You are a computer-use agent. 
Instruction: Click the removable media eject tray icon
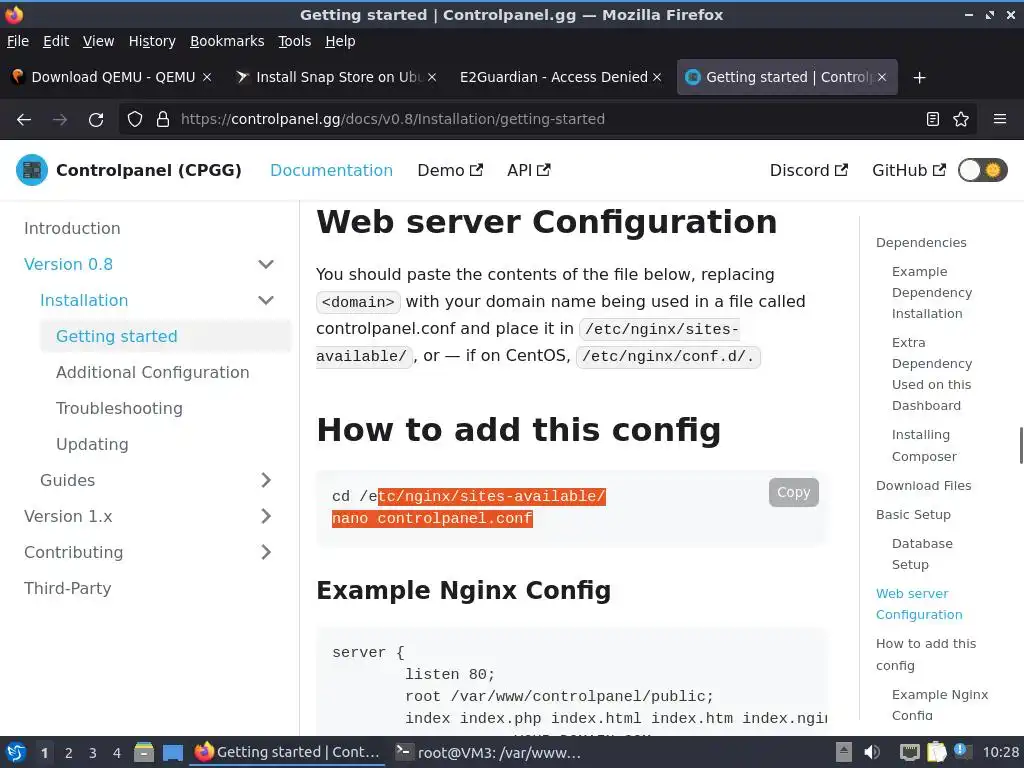pyautogui.click(x=844, y=752)
